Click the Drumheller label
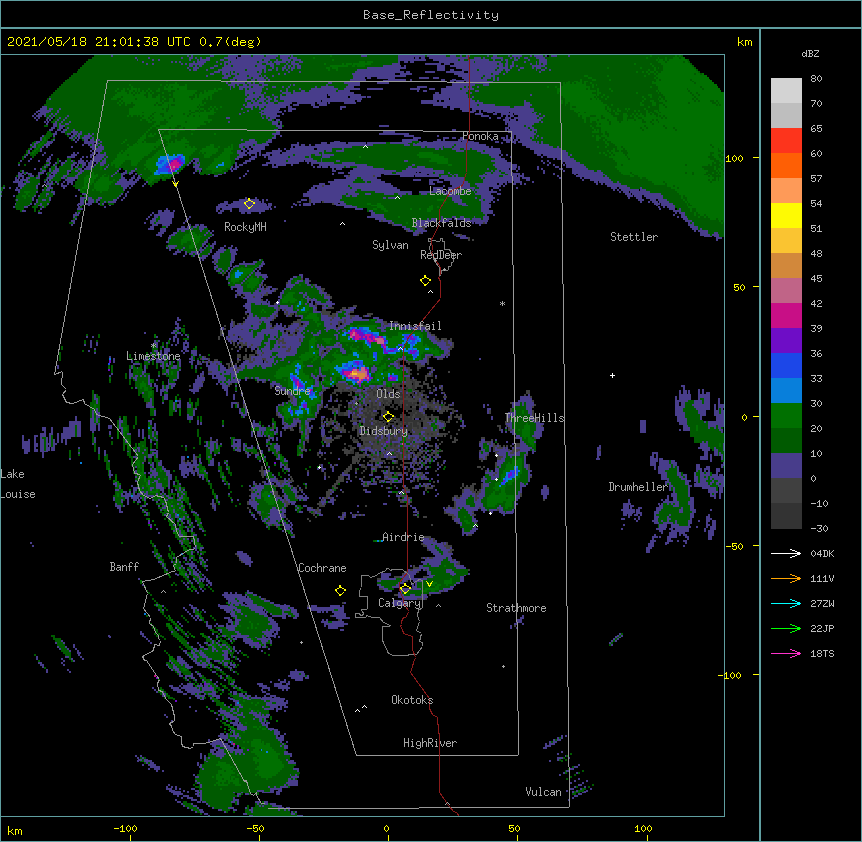Screen dimensions: 862x842 pos(638,487)
